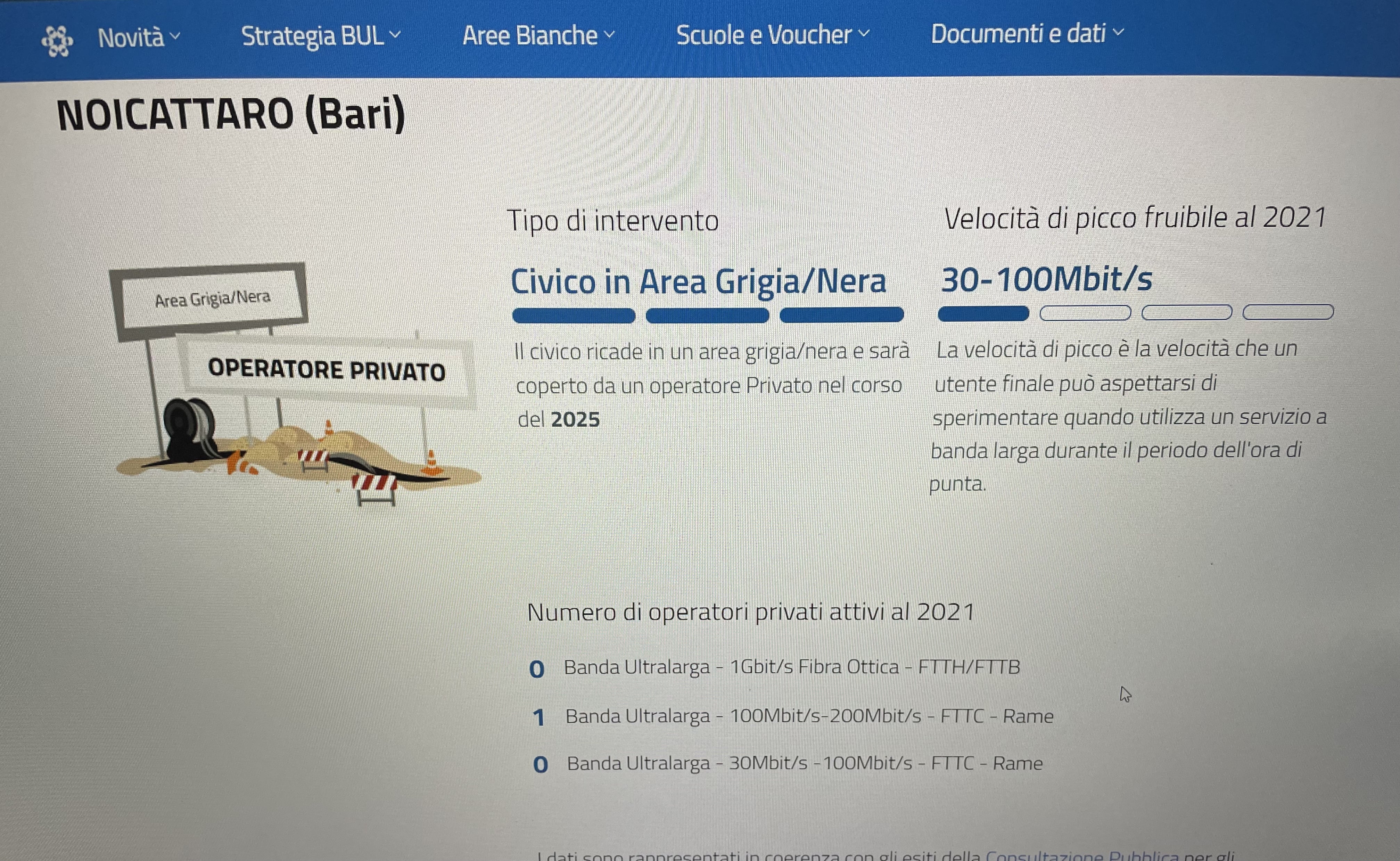Click the first filled speed indicator bar

[x=983, y=314]
